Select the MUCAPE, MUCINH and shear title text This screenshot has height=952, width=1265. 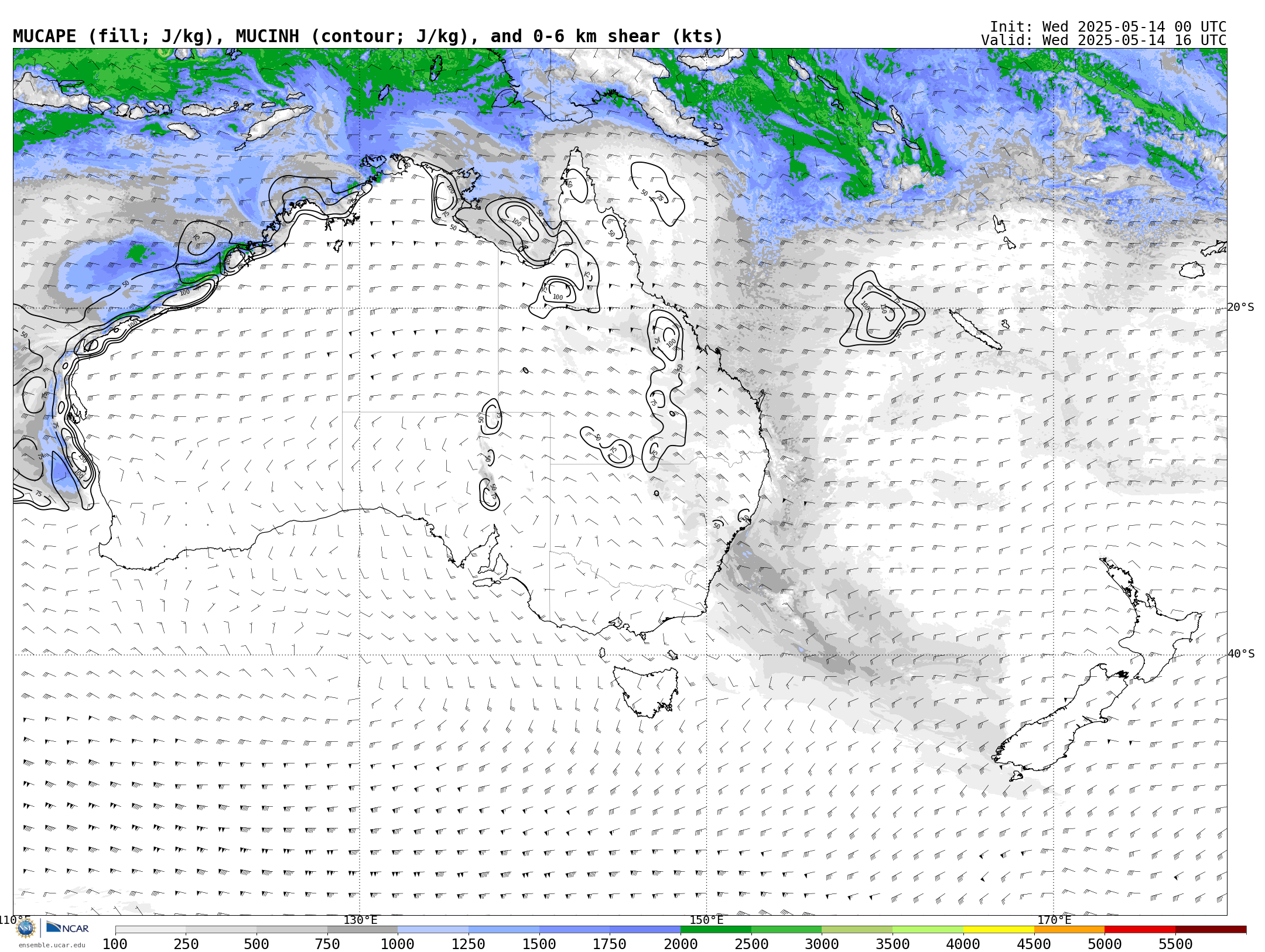click(x=368, y=36)
